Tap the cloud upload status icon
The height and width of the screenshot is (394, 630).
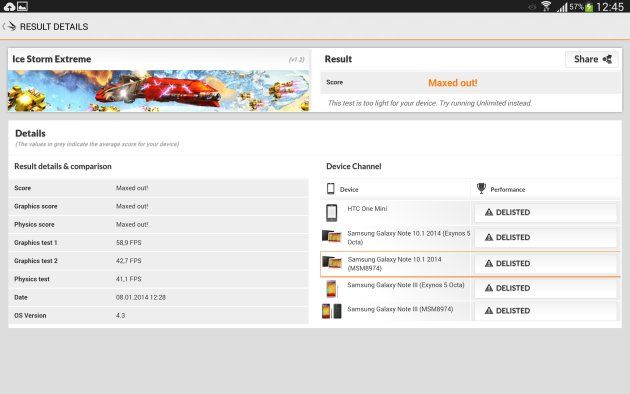[x=9, y=6]
